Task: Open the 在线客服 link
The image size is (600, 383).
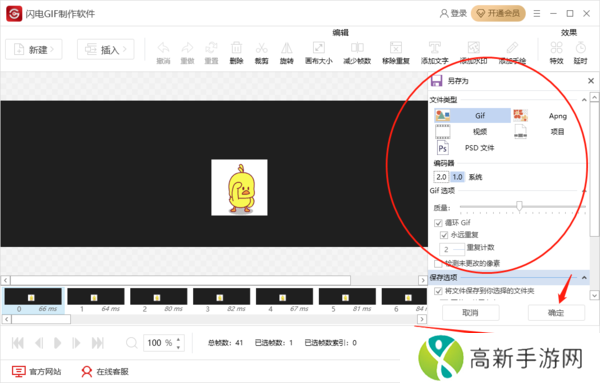Action: point(105,372)
